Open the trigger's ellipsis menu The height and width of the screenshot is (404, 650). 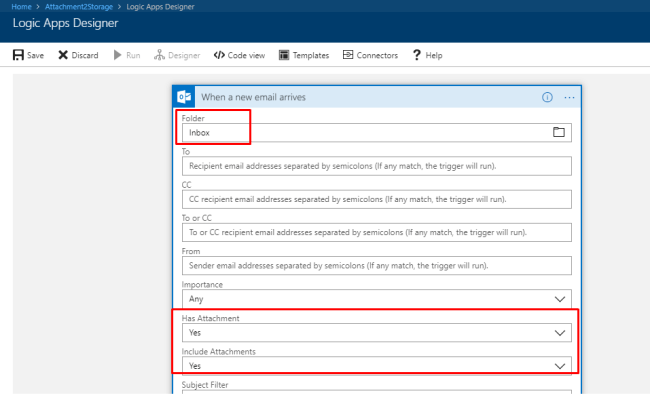(570, 97)
